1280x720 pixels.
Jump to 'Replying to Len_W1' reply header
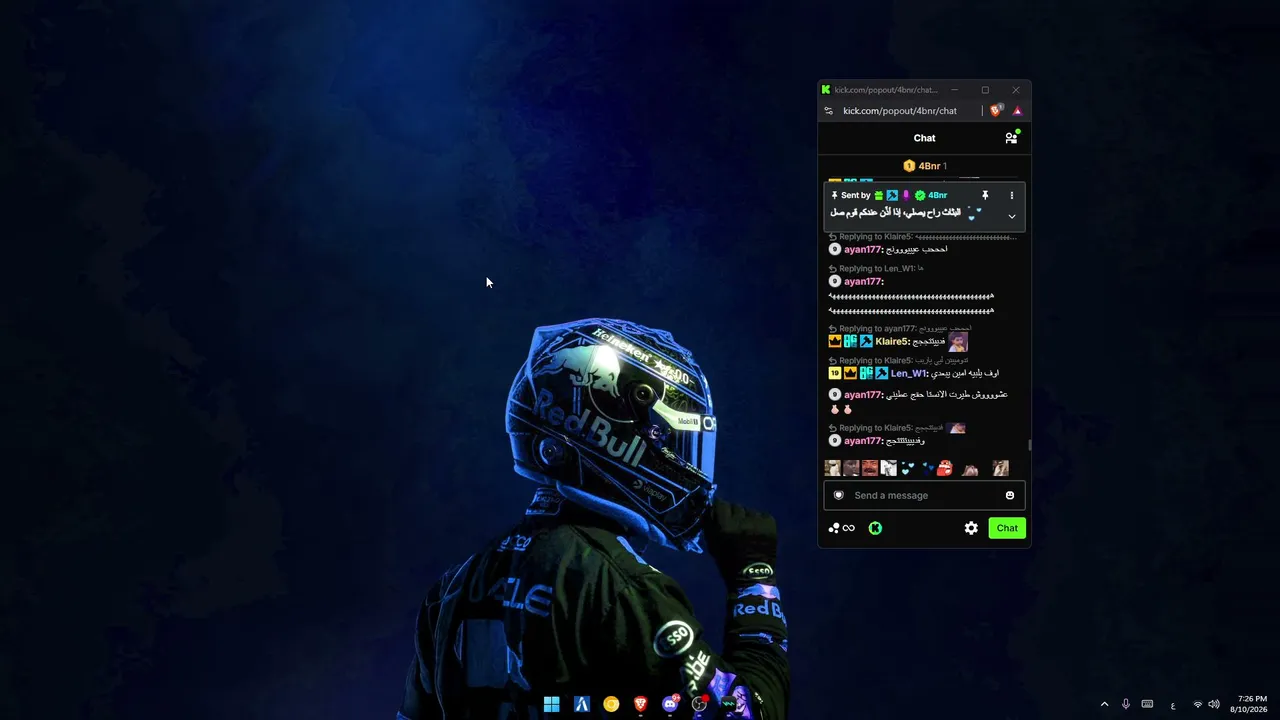tap(875, 269)
